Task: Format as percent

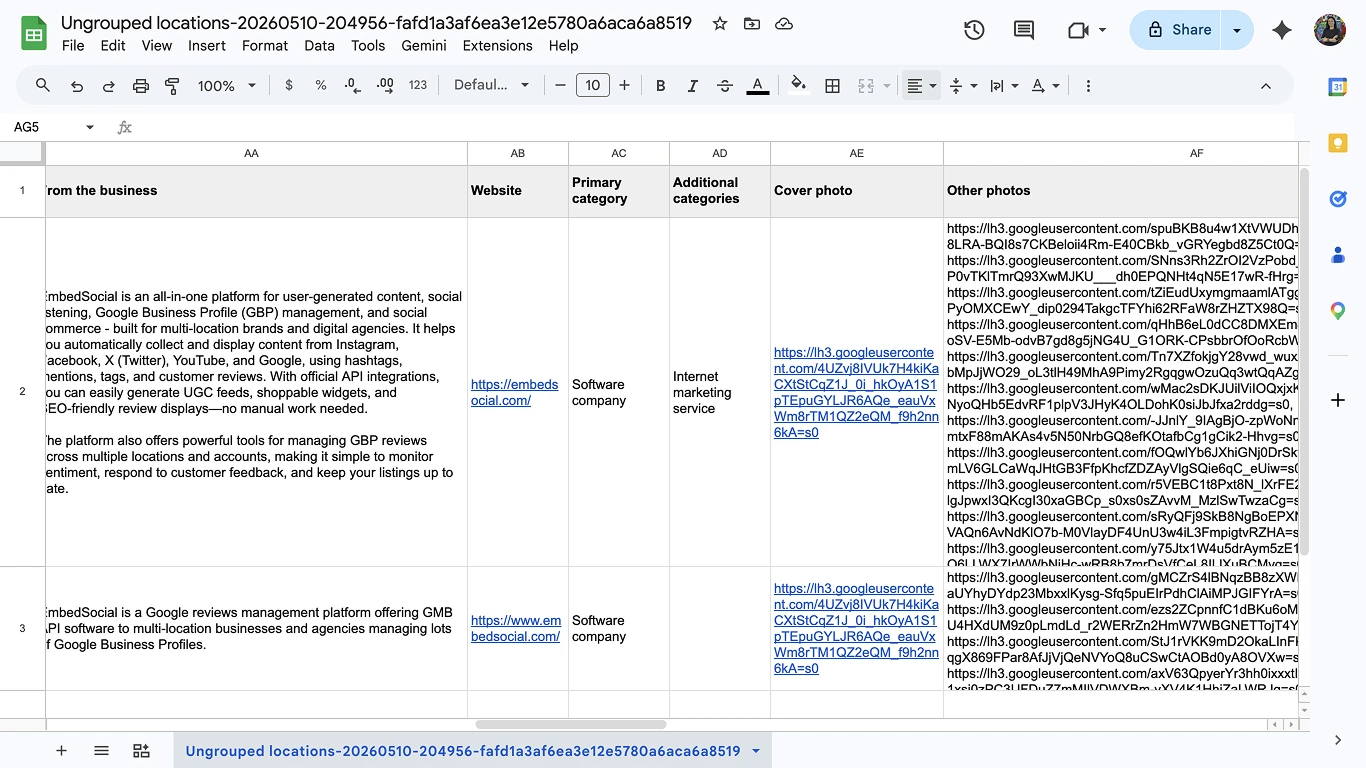Action: (321, 86)
